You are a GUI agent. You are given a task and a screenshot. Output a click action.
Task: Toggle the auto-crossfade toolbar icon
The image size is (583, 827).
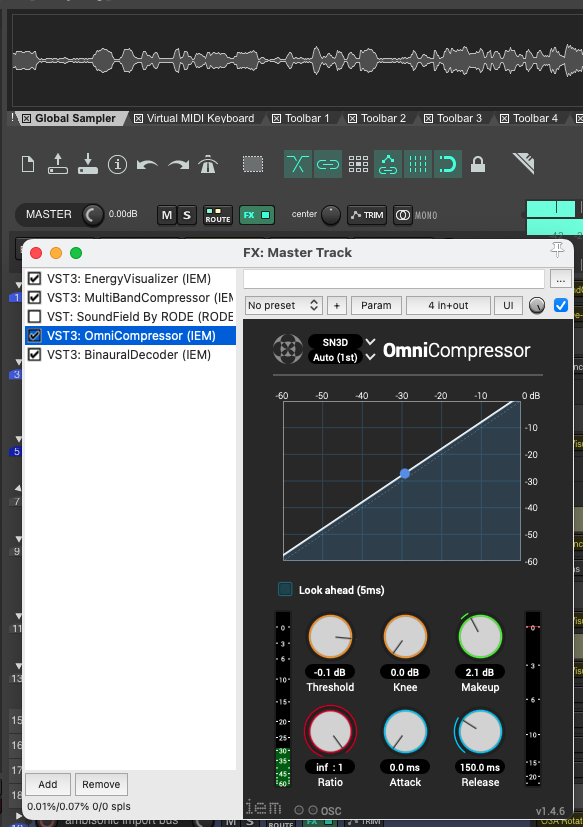pos(298,164)
